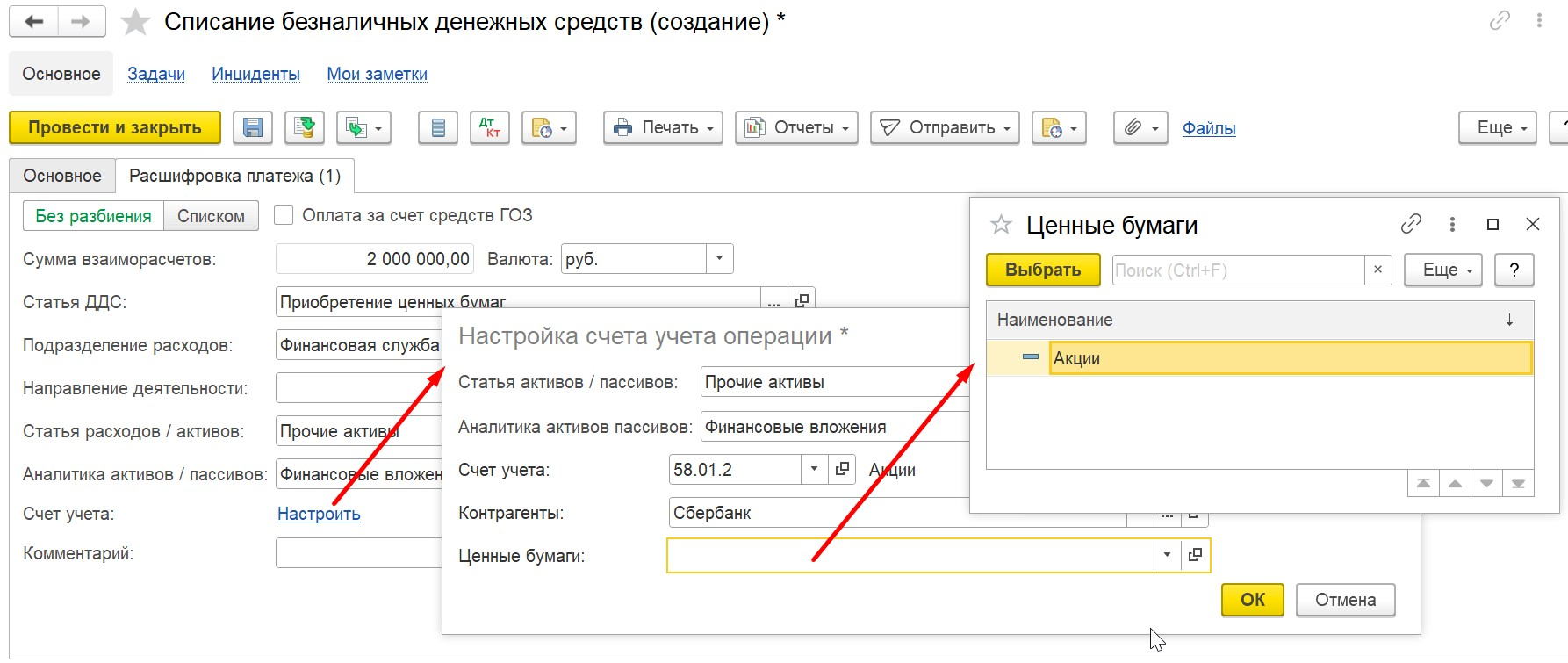Click the Выбрать button
This screenshot has width=1568, height=663.
[1043, 270]
